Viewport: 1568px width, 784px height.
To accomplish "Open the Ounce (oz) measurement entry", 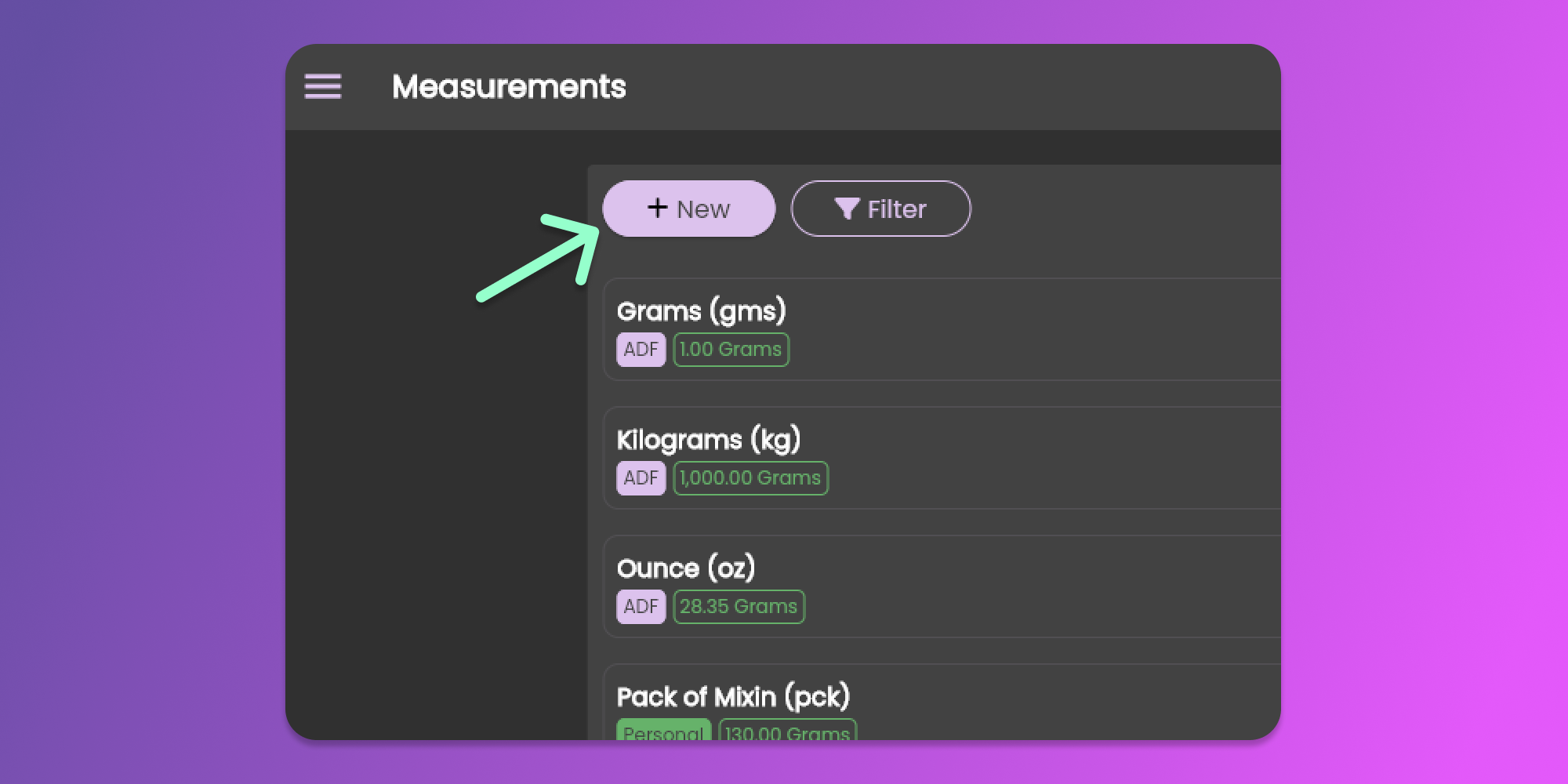I will pos(686,568).
